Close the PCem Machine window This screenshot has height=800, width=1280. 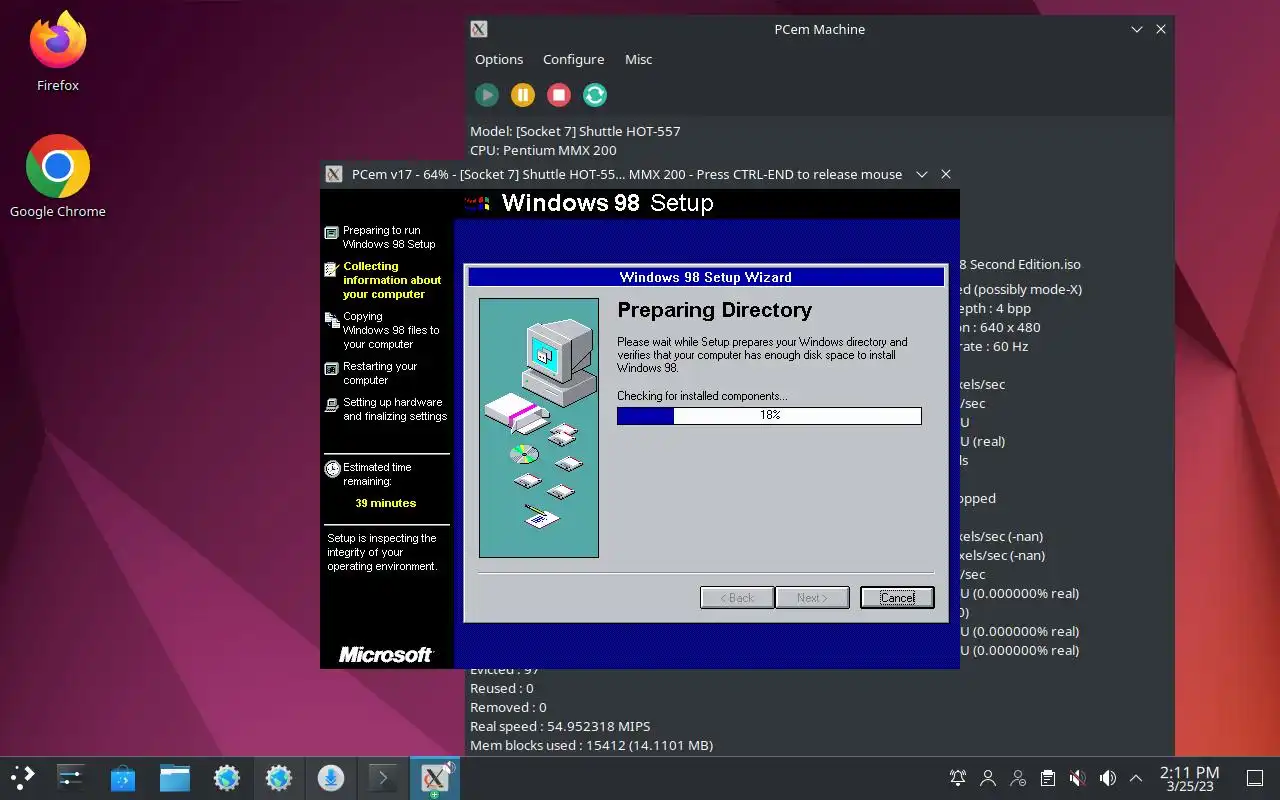click(1161, 30)
